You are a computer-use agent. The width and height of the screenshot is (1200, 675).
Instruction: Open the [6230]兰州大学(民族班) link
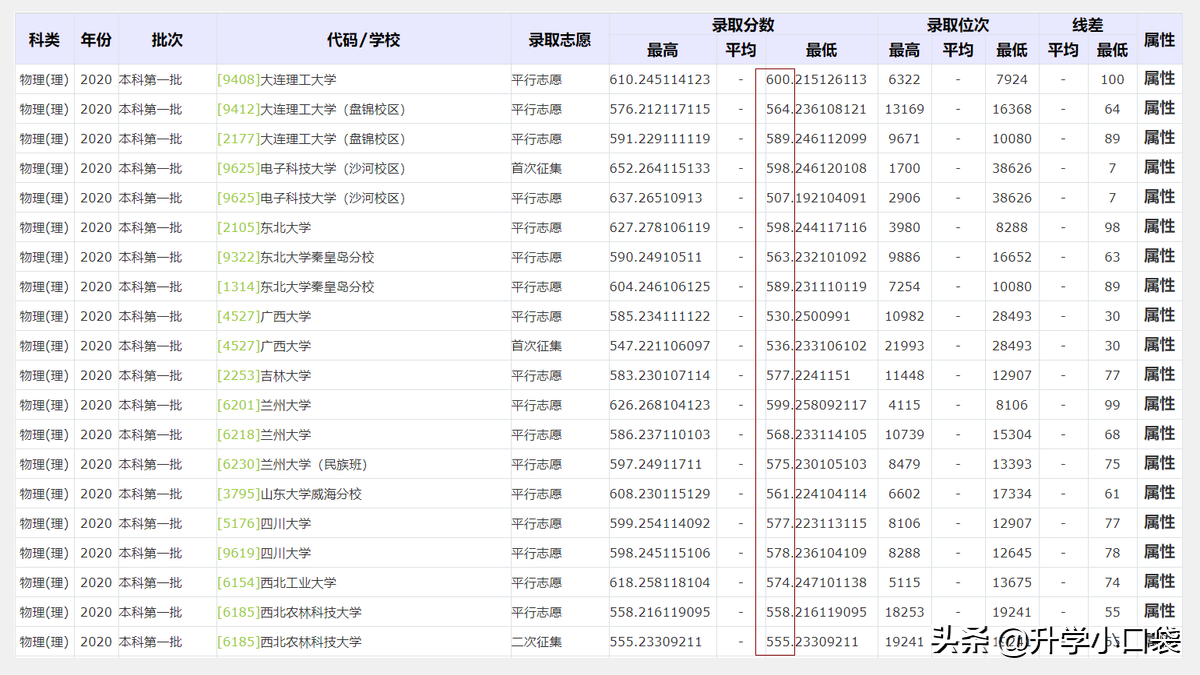(x=292, y=464)
